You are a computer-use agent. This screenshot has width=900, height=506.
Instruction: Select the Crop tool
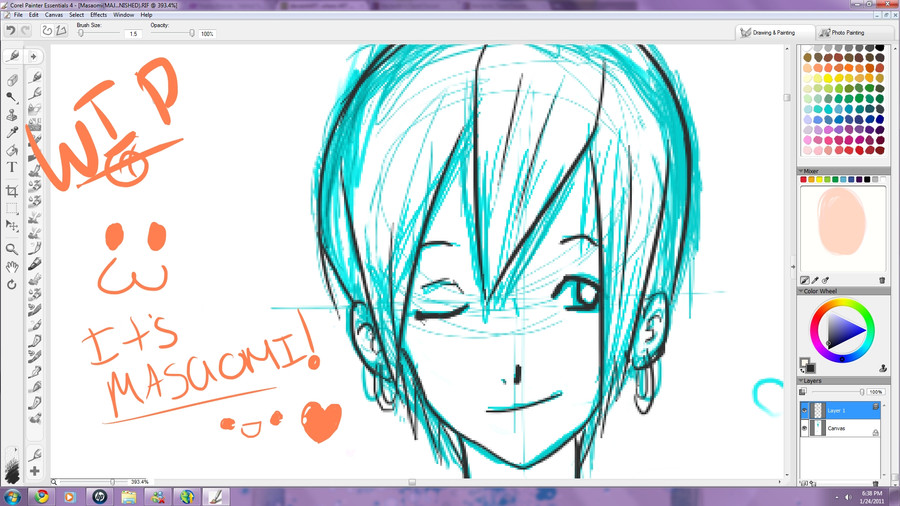tap(12, 191)
